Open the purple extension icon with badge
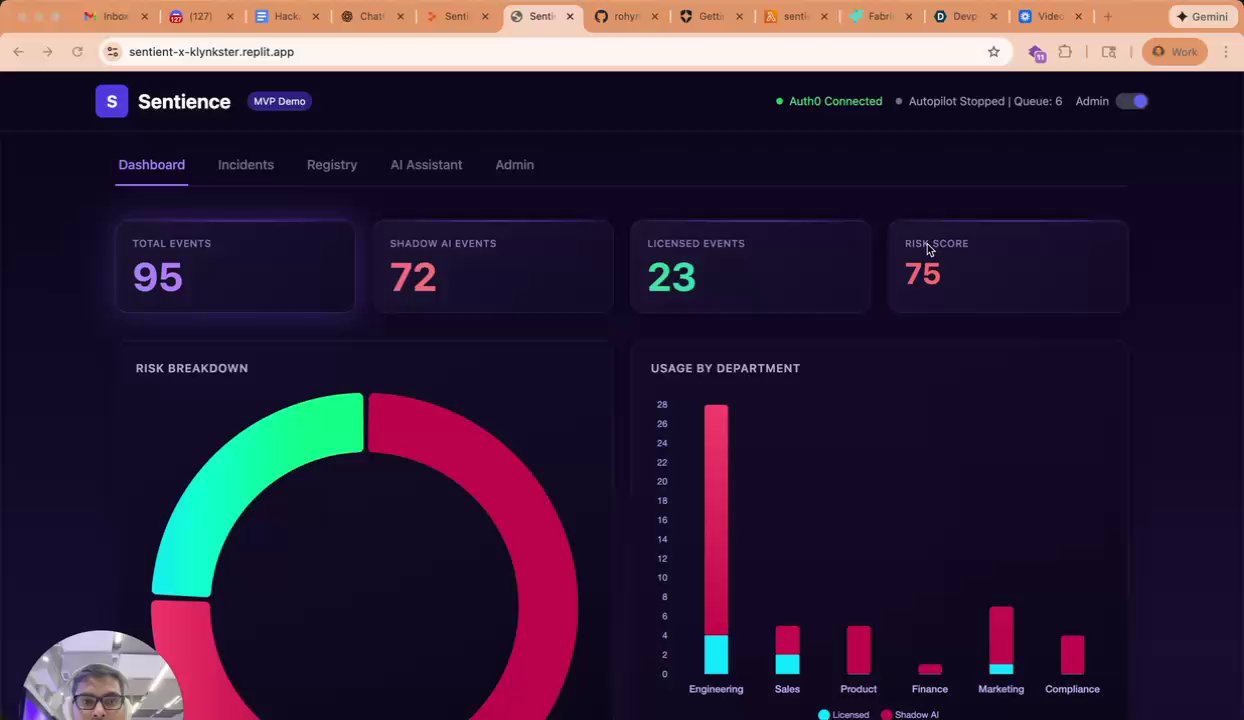1244x720 pixels. click(x=1037, y=53)
